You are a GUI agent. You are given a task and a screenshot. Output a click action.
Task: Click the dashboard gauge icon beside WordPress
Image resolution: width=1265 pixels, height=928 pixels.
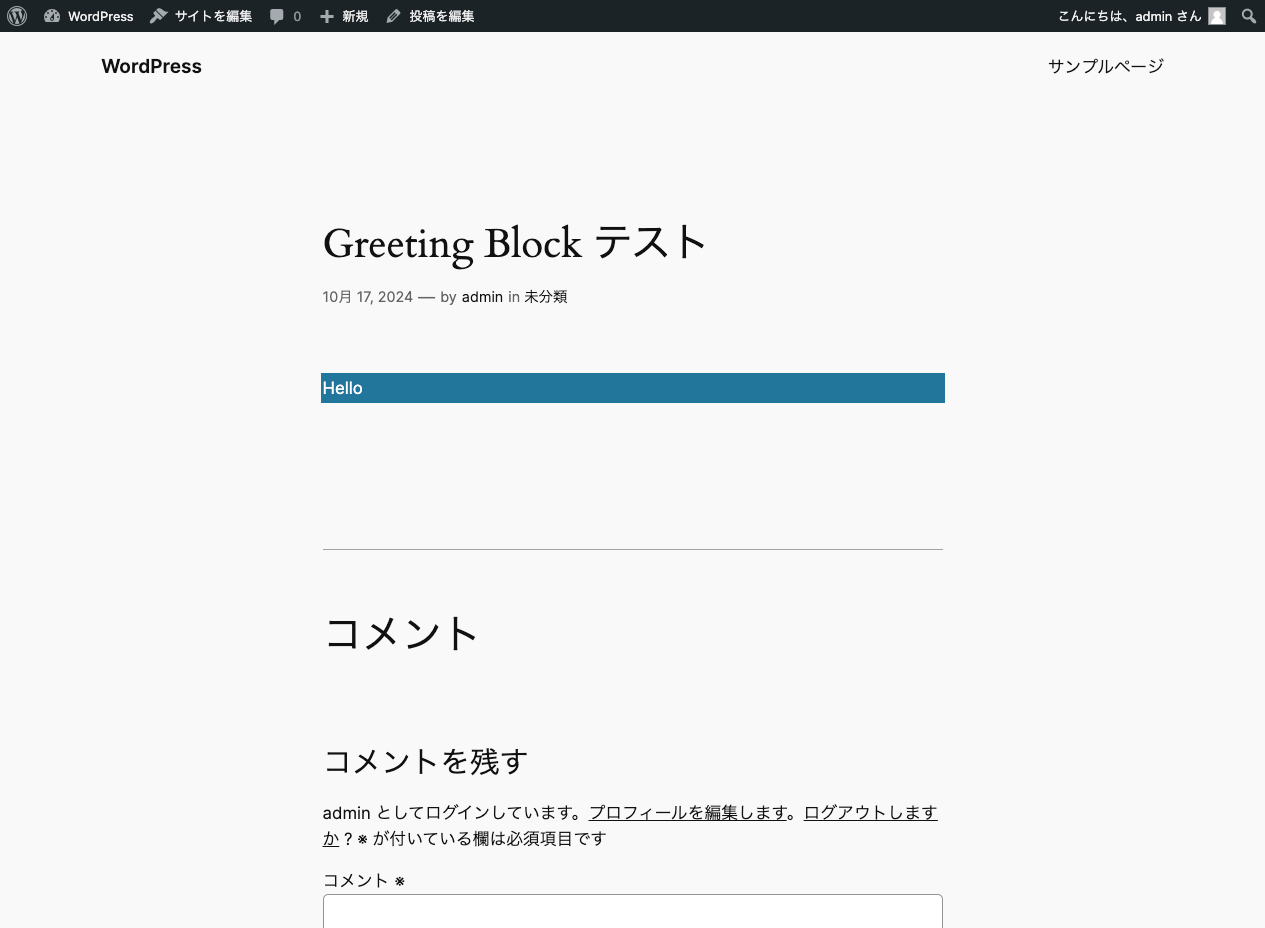tap(52, 16)
